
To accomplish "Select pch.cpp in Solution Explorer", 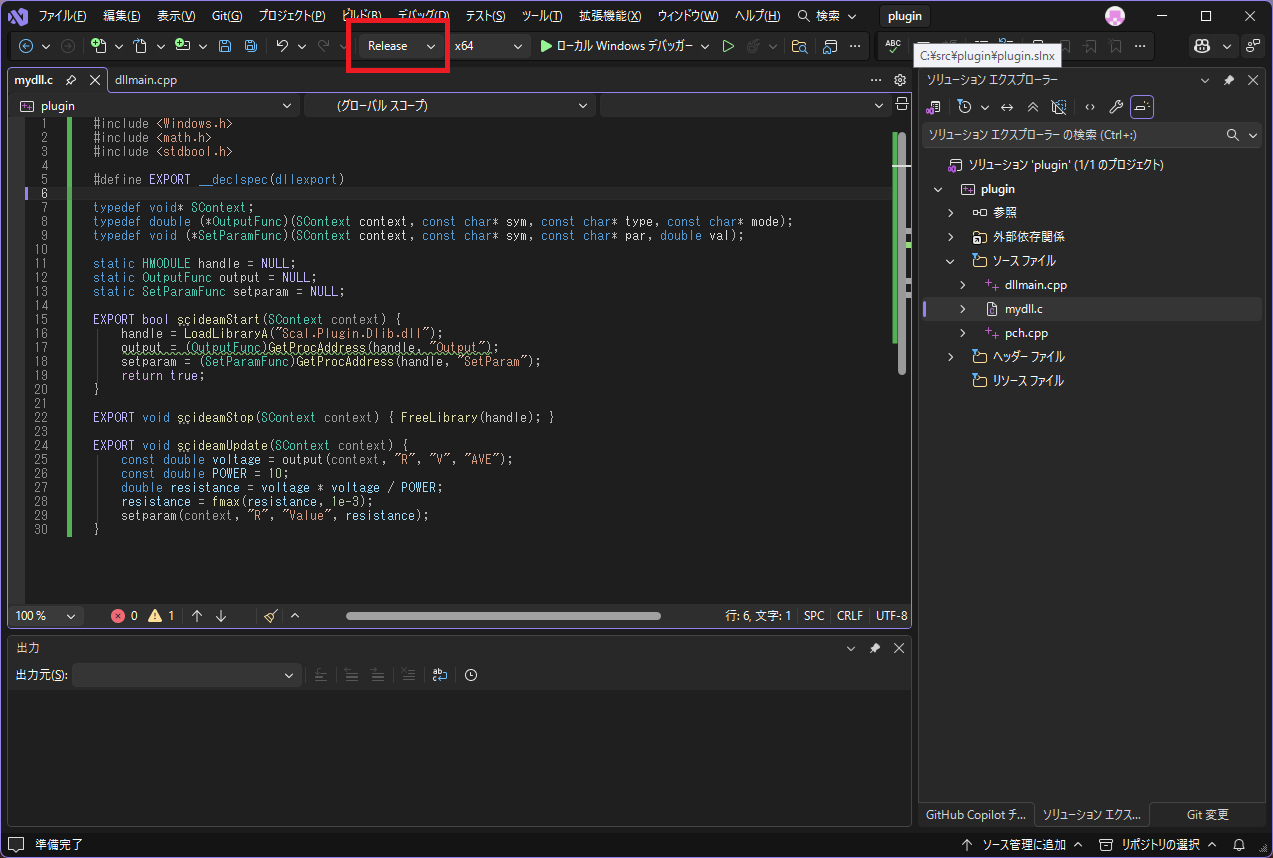I will click(1026, 333).
